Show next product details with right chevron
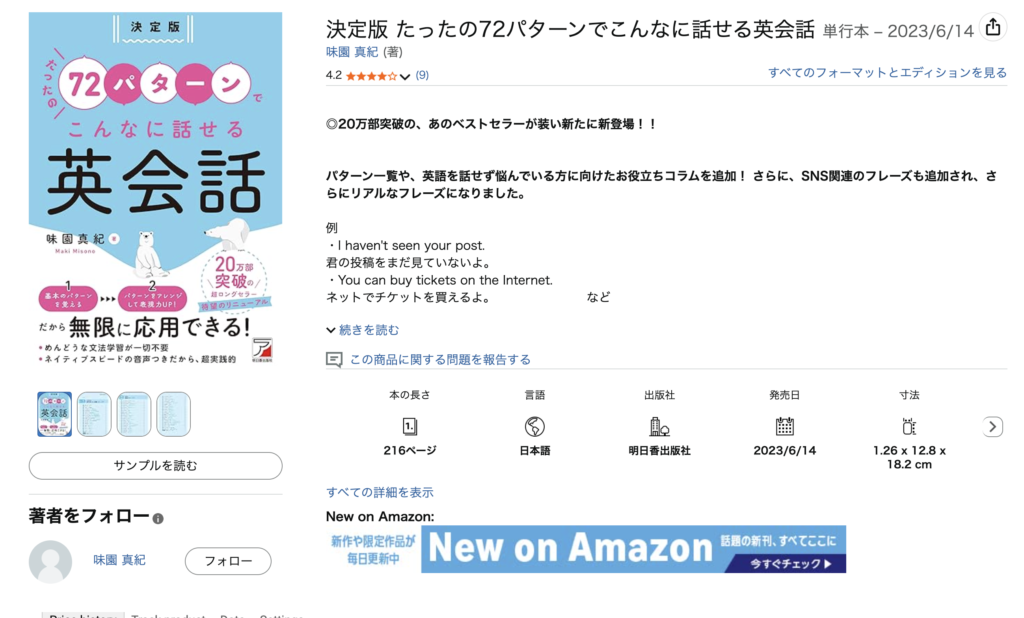This screenshot has width=1024, height=618. click(x=993, y=427)
